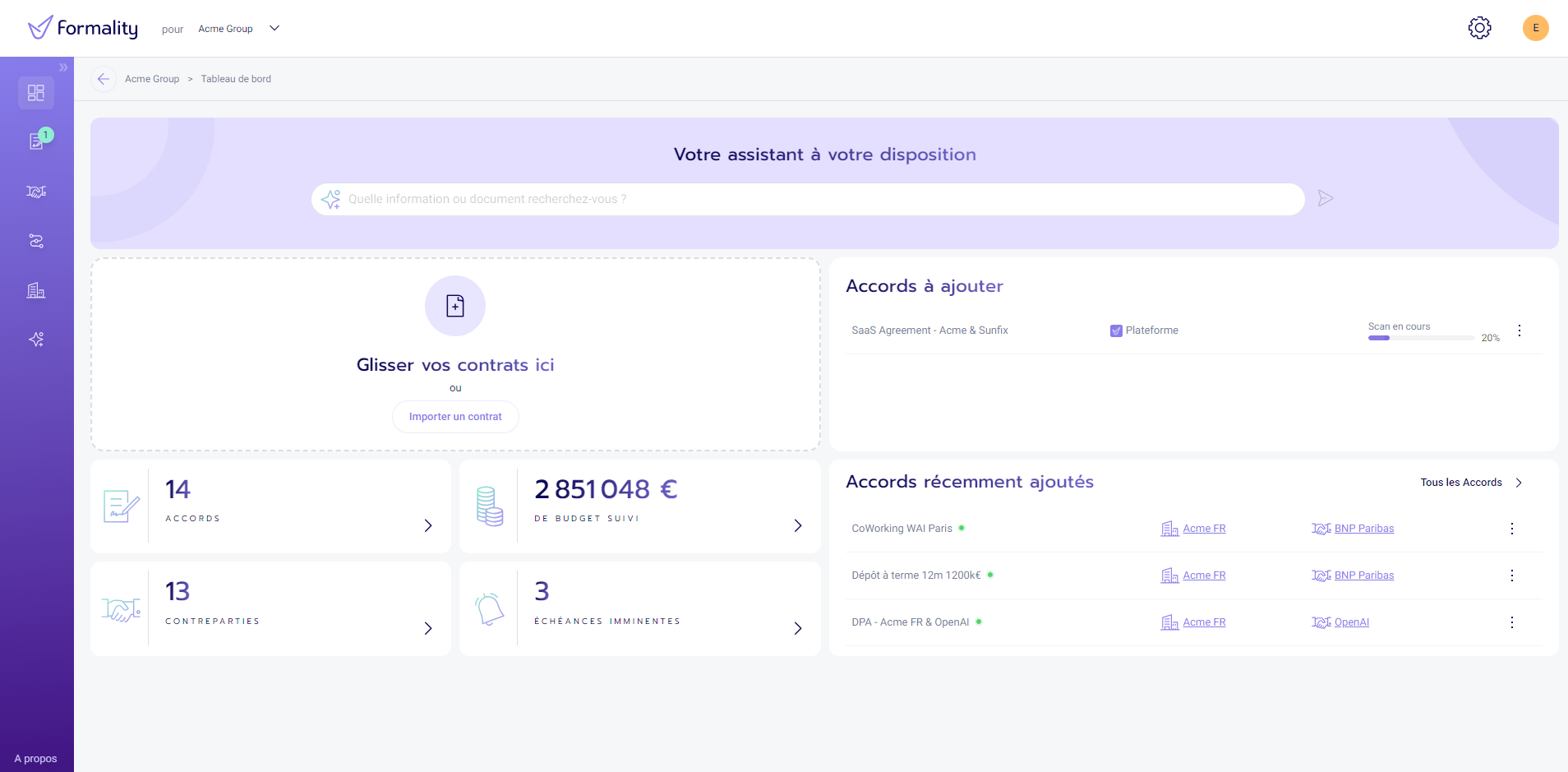Click Importer un contrat button
This screenshot has width=1568, height=772.
pos(455,417)
